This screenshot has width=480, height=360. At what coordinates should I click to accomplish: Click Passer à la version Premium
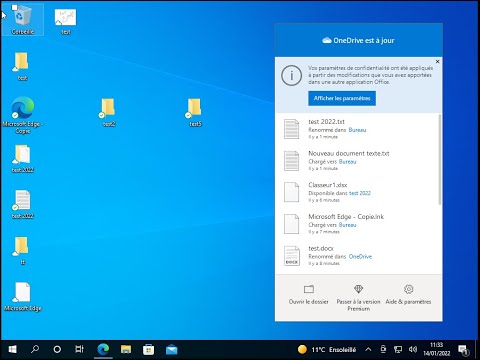pos(358,298)
